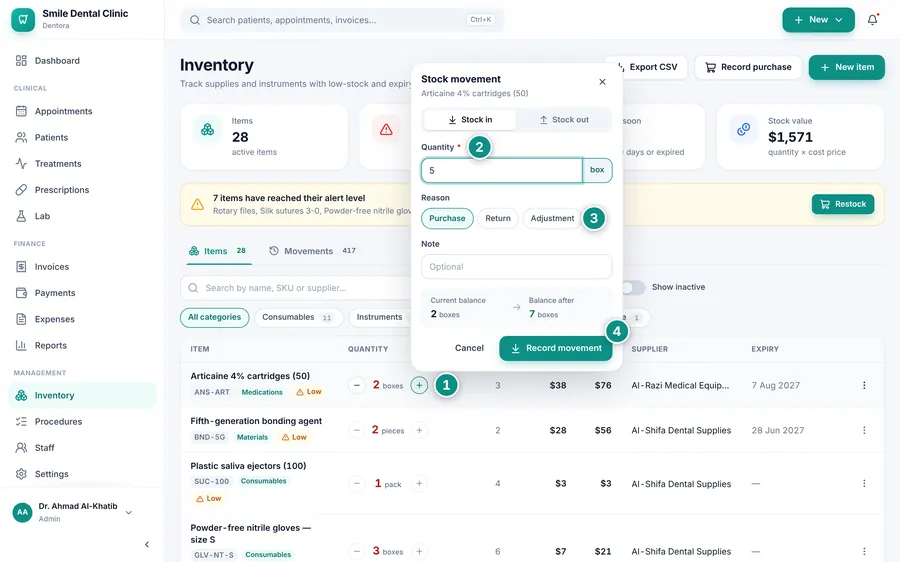Increase Powder-free nitrile gloves quantity

[420, 552]
